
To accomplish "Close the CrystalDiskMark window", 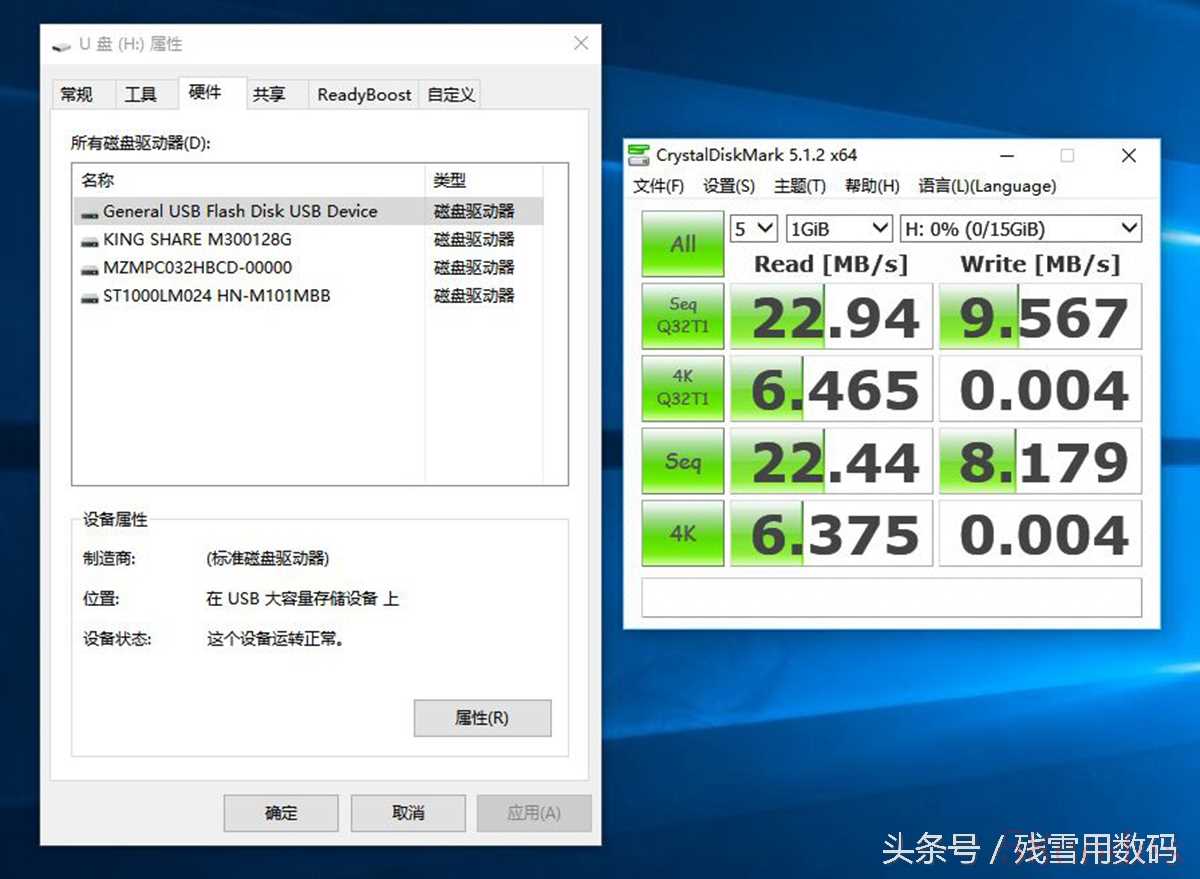I will point(1129,155).
